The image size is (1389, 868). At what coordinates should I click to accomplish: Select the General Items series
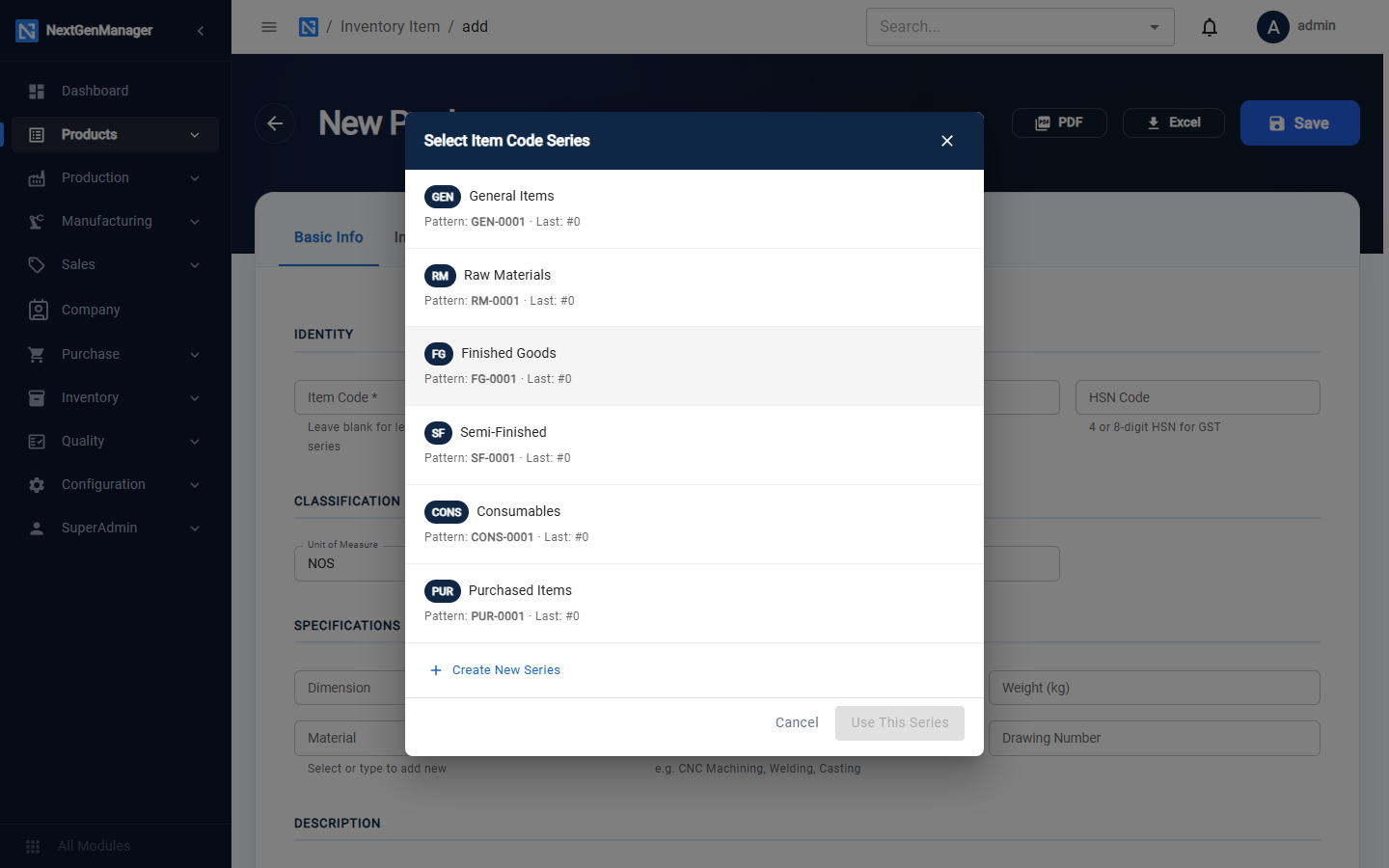coord(694,208)
